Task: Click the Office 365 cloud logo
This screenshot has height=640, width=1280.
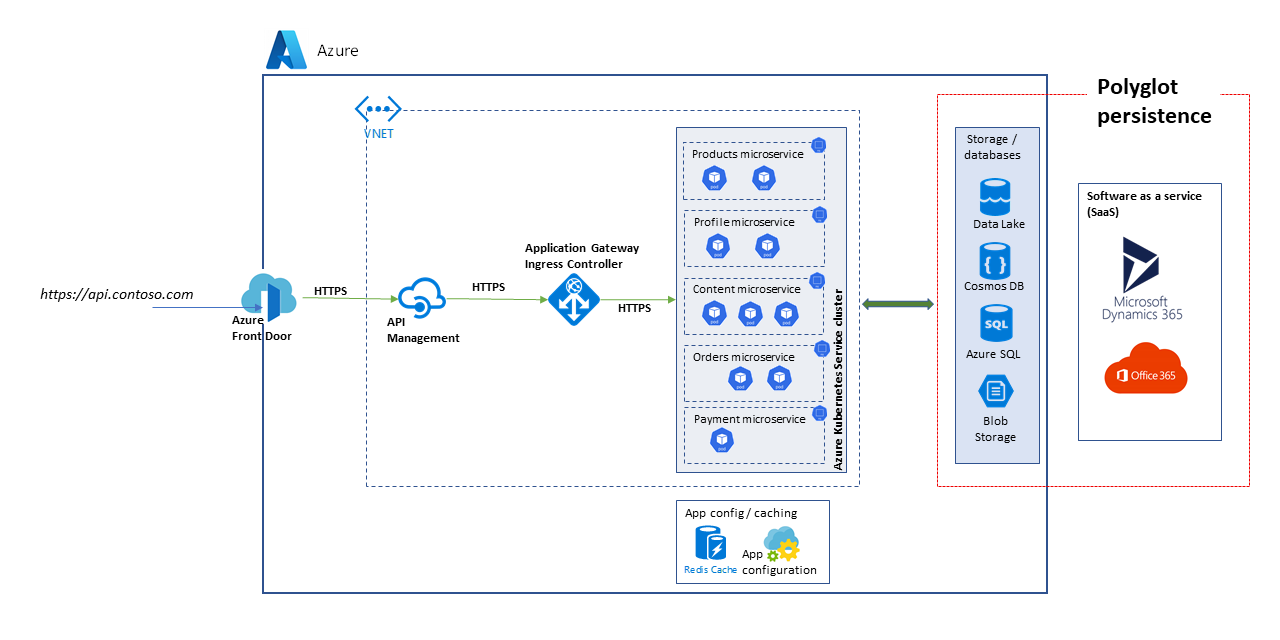Action: coord(1145,368)
